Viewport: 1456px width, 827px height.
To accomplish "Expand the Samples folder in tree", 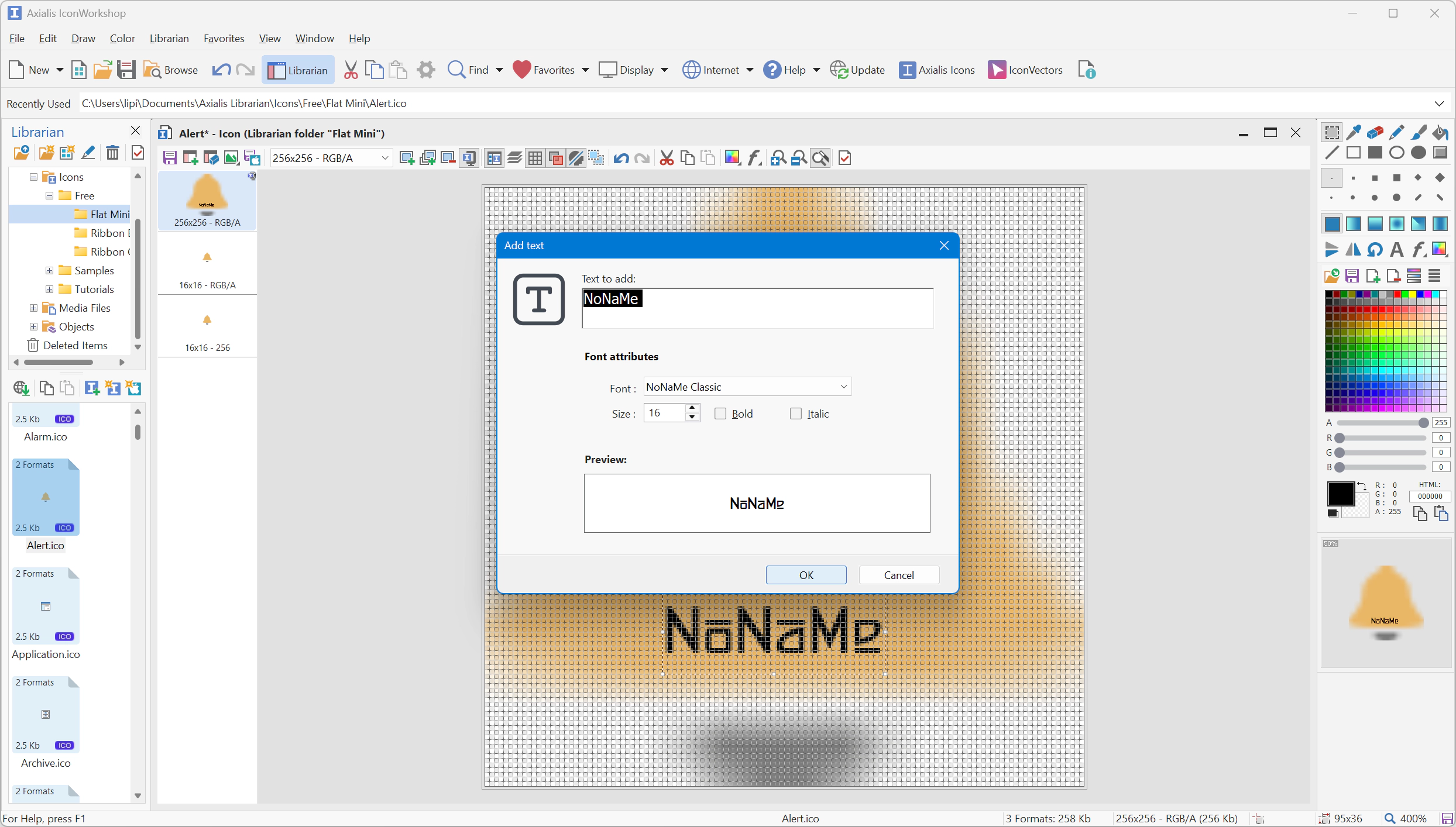I will (x=50, y=271).
